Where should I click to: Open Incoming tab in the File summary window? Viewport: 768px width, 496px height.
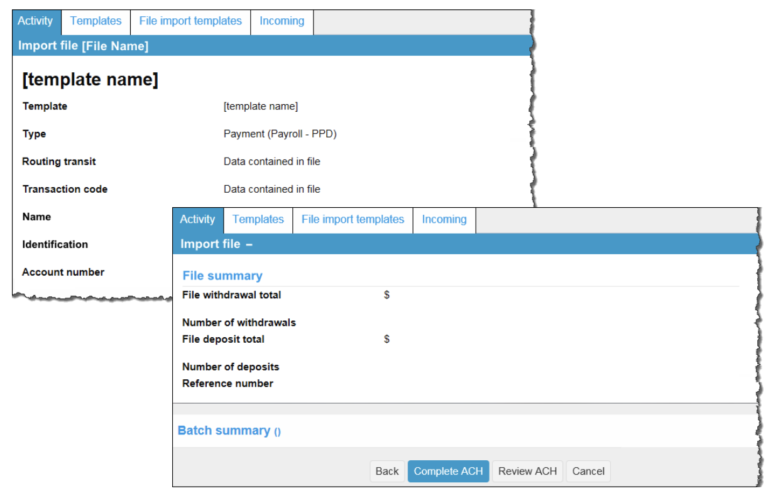click(444, 220)
